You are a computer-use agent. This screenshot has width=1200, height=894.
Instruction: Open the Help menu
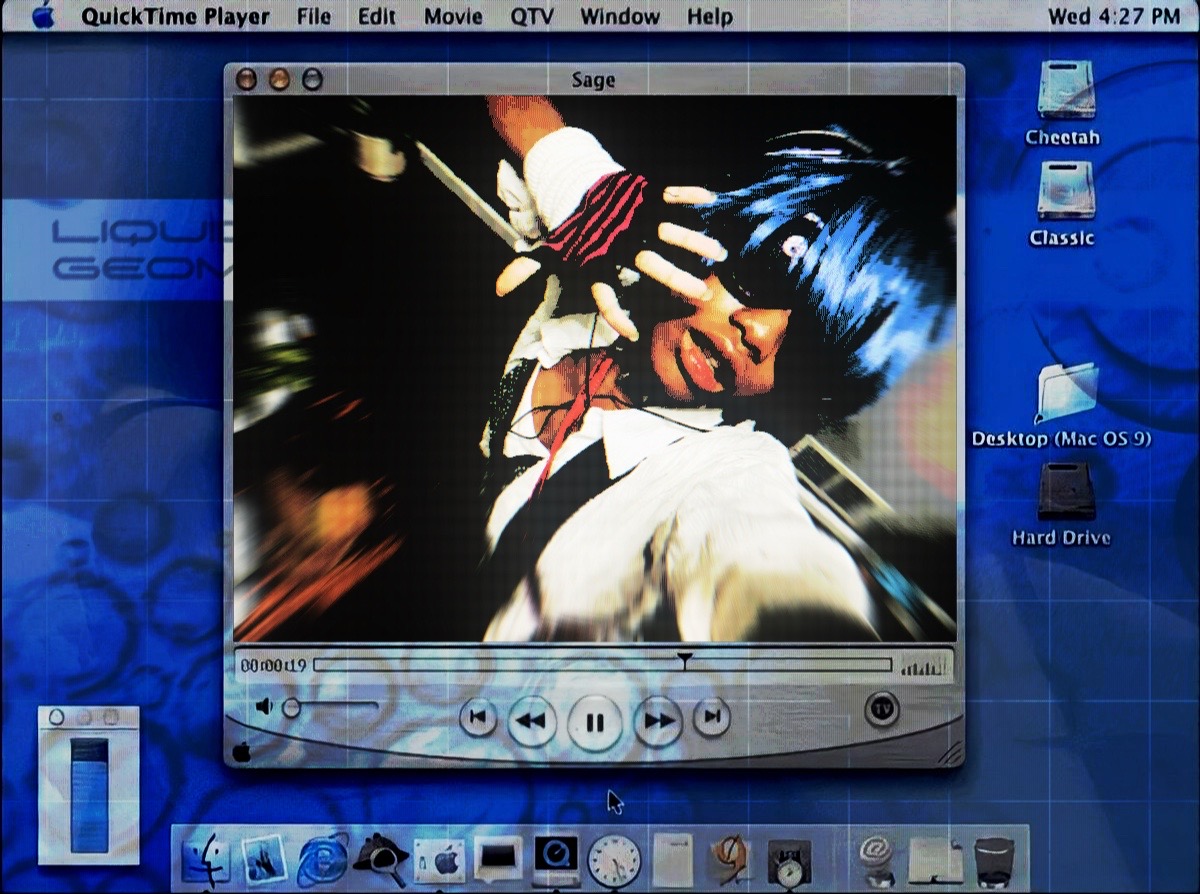pyautogui.click(x=710, y=17)
